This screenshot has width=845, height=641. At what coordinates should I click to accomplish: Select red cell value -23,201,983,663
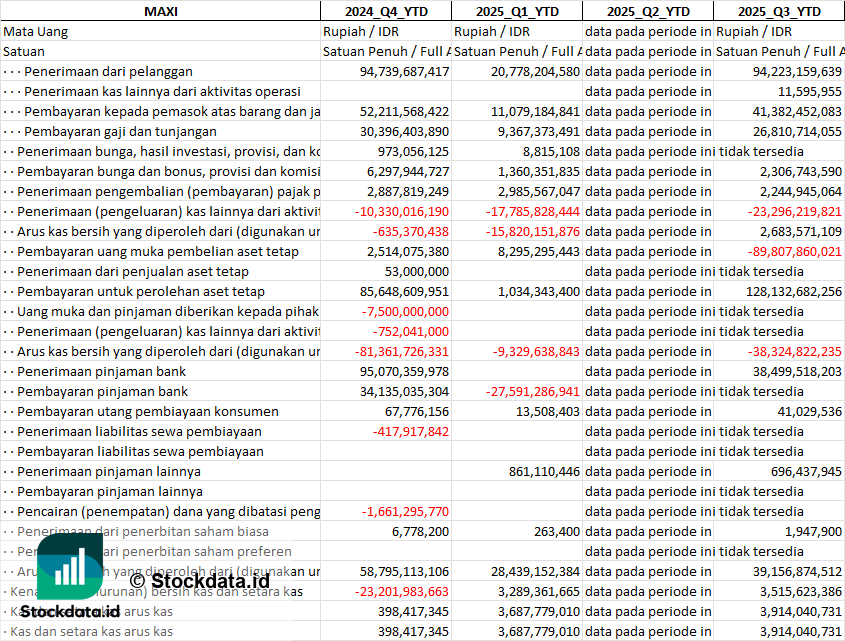pyautogui.click(x=402, y=590)
